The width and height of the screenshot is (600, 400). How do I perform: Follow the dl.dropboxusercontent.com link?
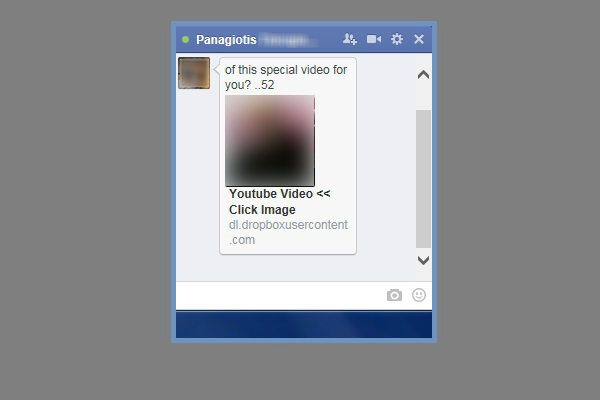pos(288,232)
